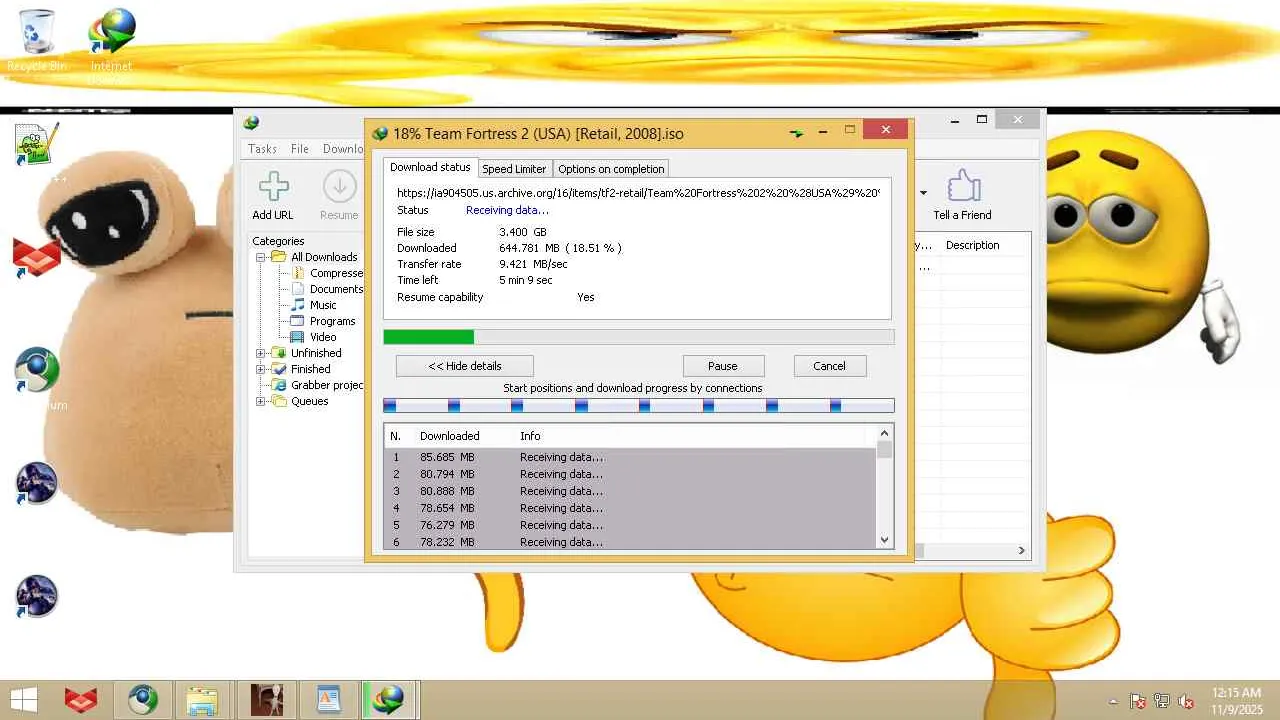The width and height of the screenshot is (1280, 720).
Task: Expand the Queues category node
Action: coord(262,401)
